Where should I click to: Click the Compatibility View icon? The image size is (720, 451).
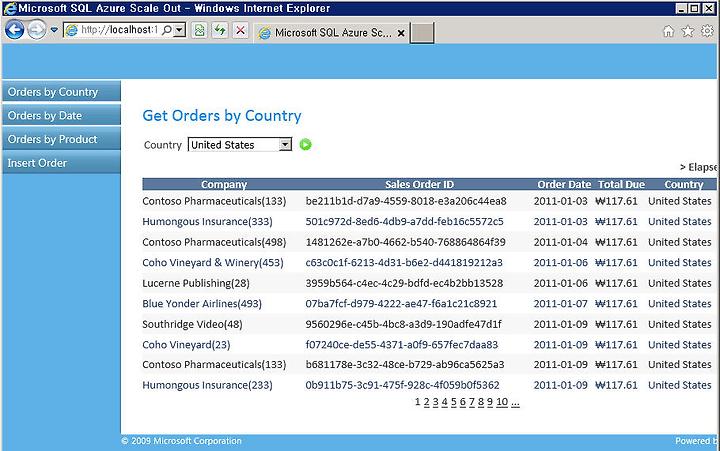pyautogui.click(x=199, y=31)
